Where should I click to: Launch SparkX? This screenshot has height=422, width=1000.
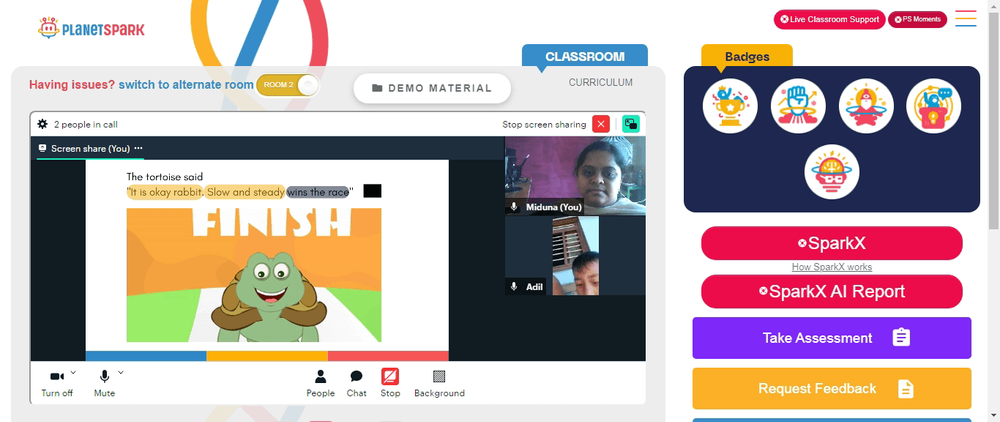832,243
